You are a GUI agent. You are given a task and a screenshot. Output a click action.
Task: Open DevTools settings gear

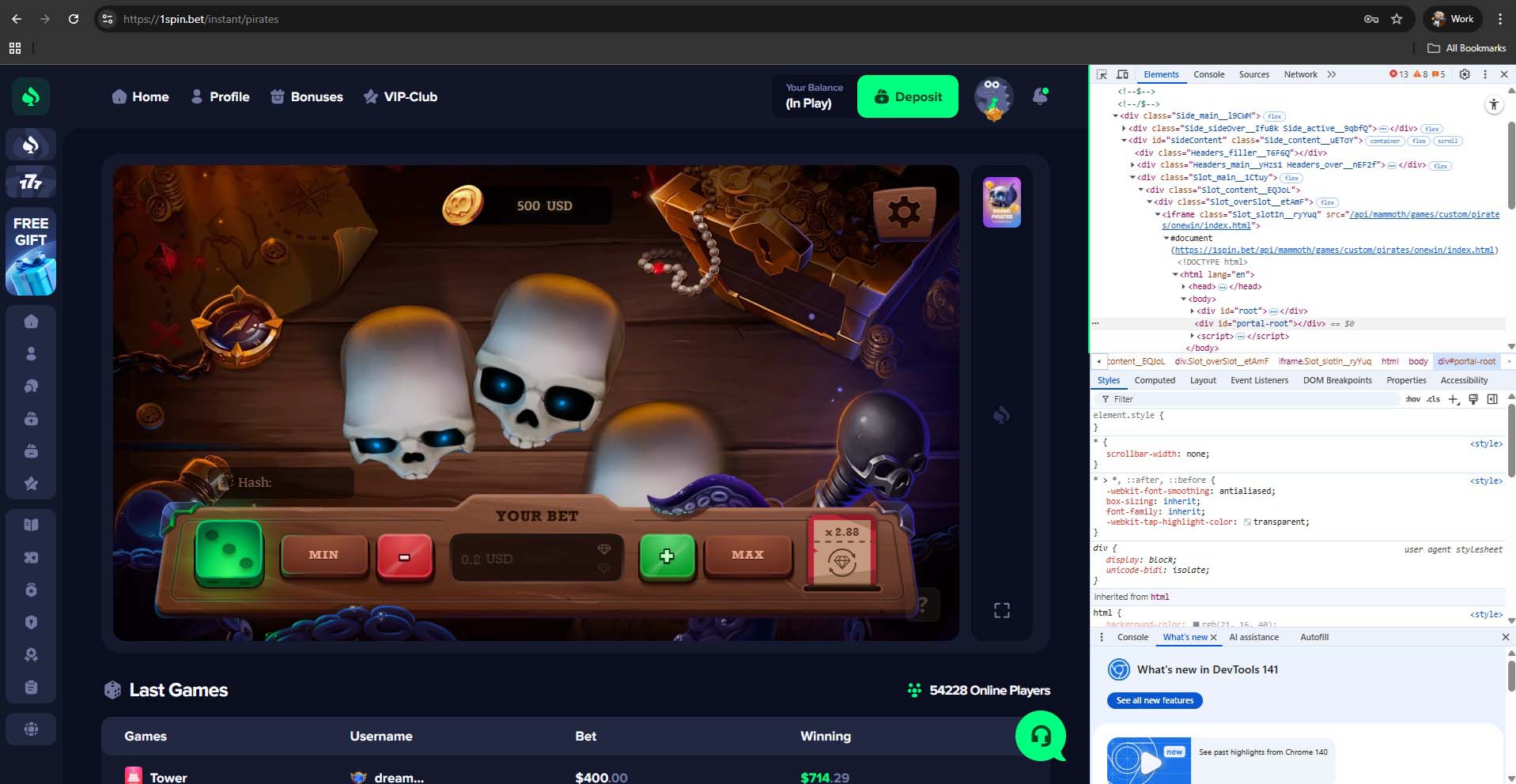(x=1464, y=74)
